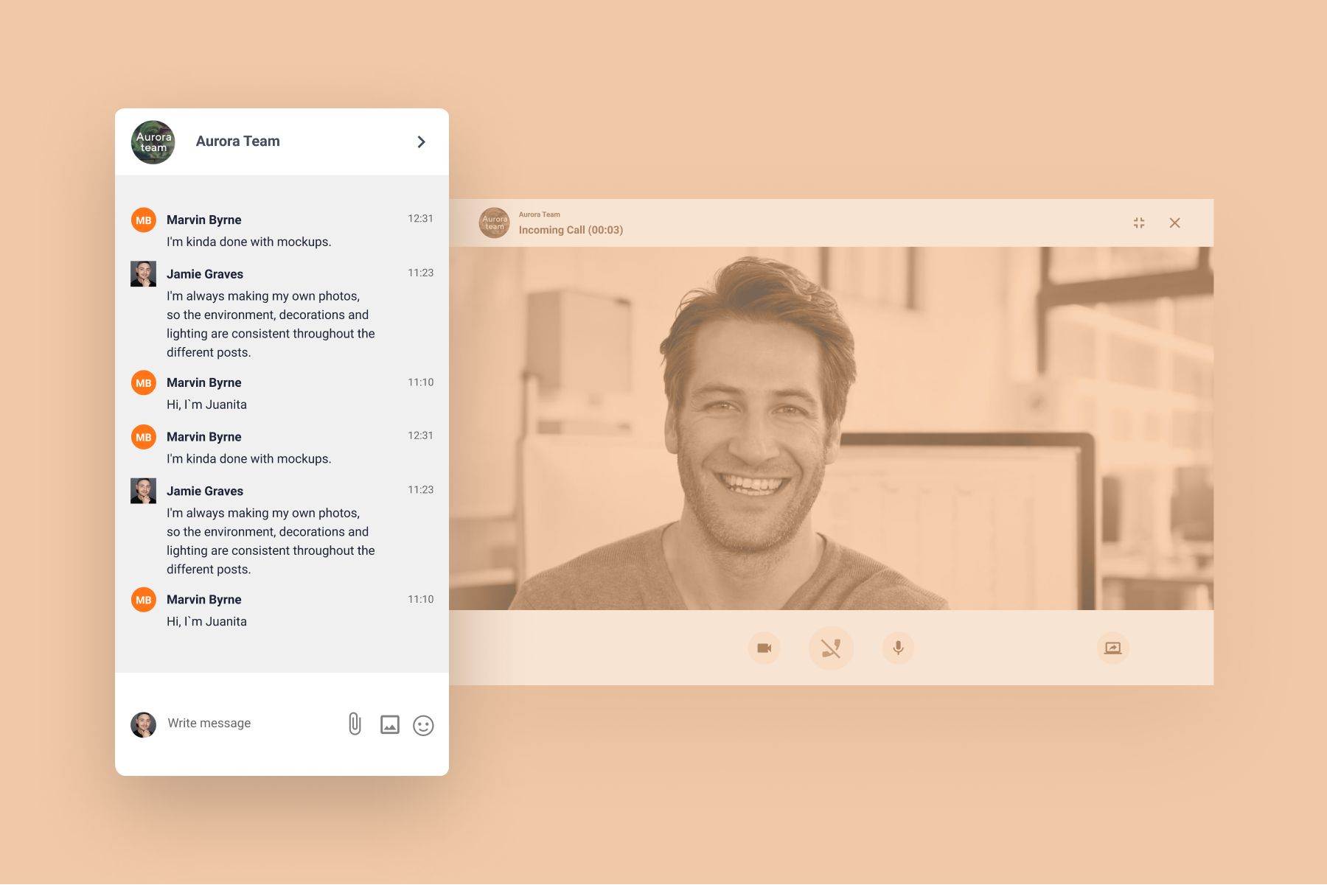
Task: Click the small Aurora Team label in the call header
Action: (x=539, y=214)
